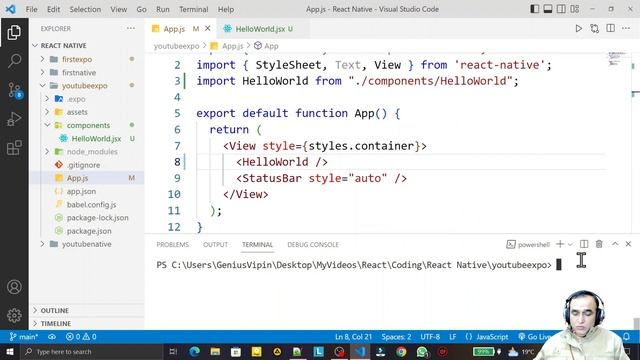Open Run and Debug view
This screenshot has height=360, width=640.
(x=14, y=119)
